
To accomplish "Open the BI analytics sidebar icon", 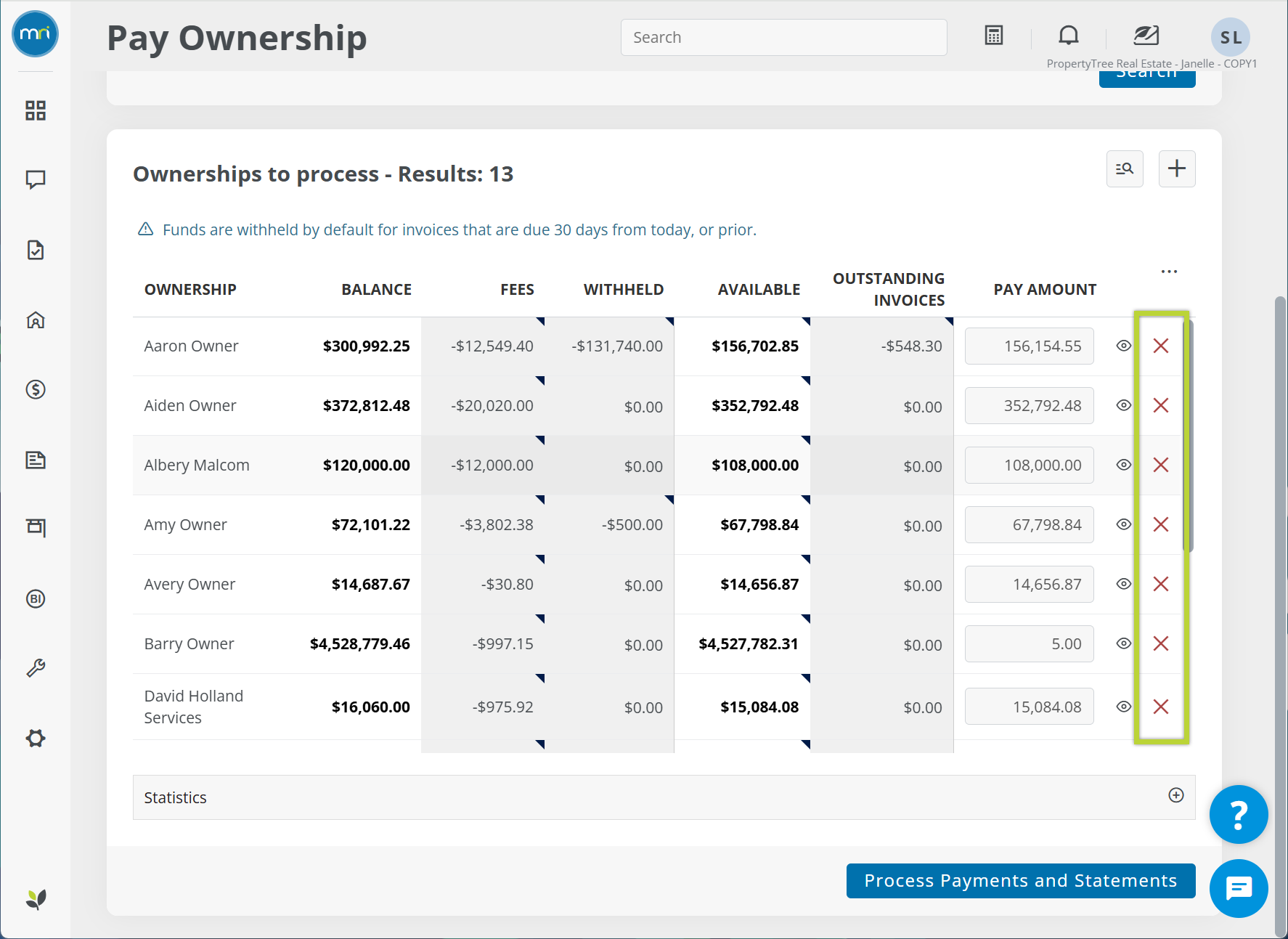I will click(36, 598).
